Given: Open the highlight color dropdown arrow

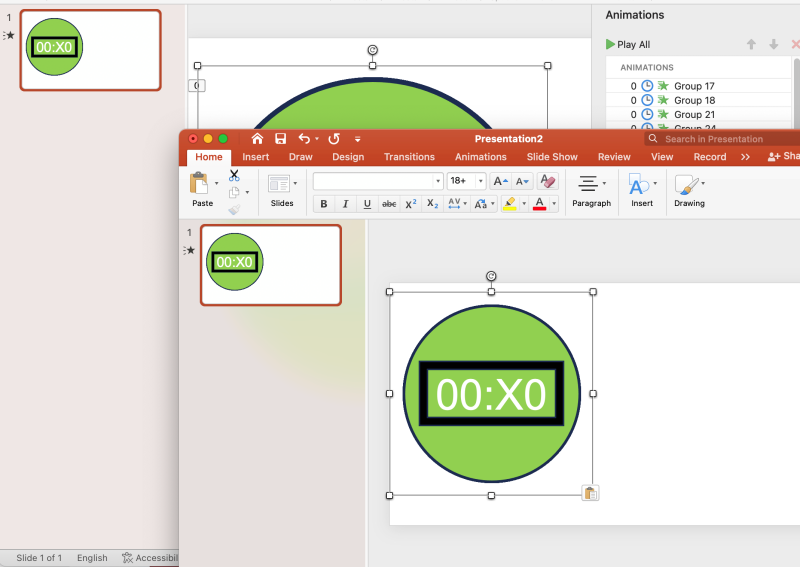Looking at the screenshot, I should (x=524, y=204).
